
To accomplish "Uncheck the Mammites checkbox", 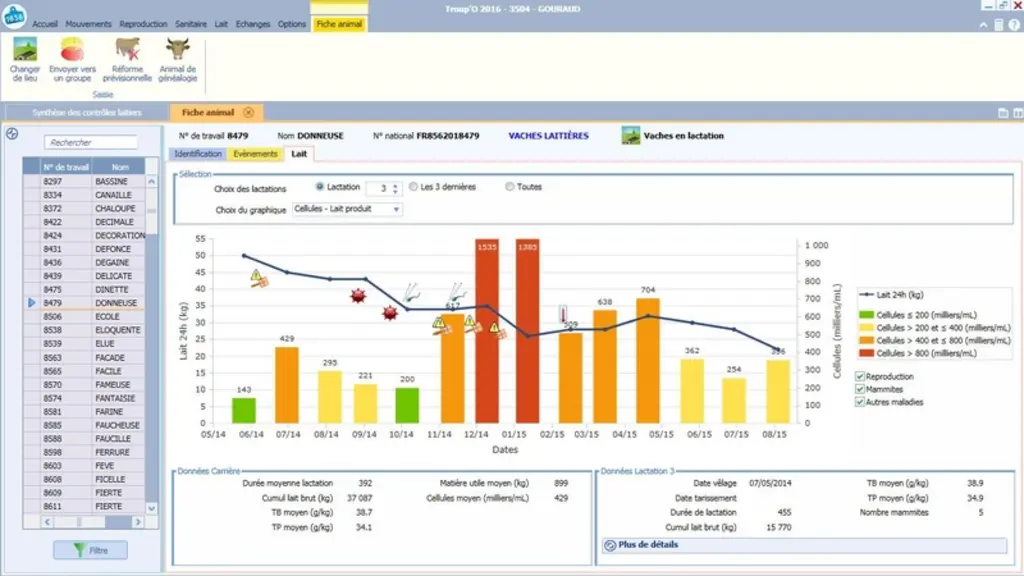I will (860, 389).
